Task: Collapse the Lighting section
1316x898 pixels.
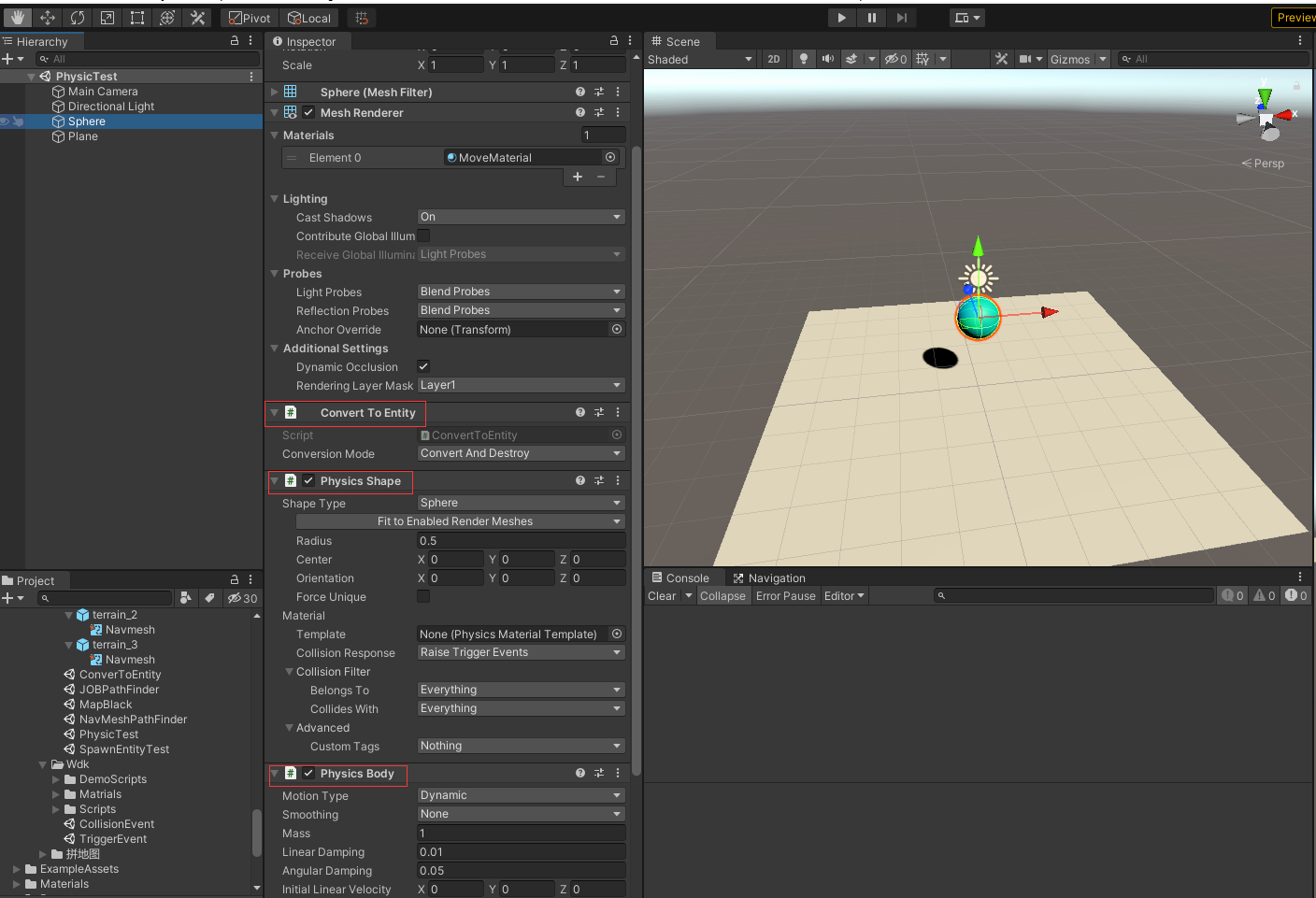Action: pos(275,199)
